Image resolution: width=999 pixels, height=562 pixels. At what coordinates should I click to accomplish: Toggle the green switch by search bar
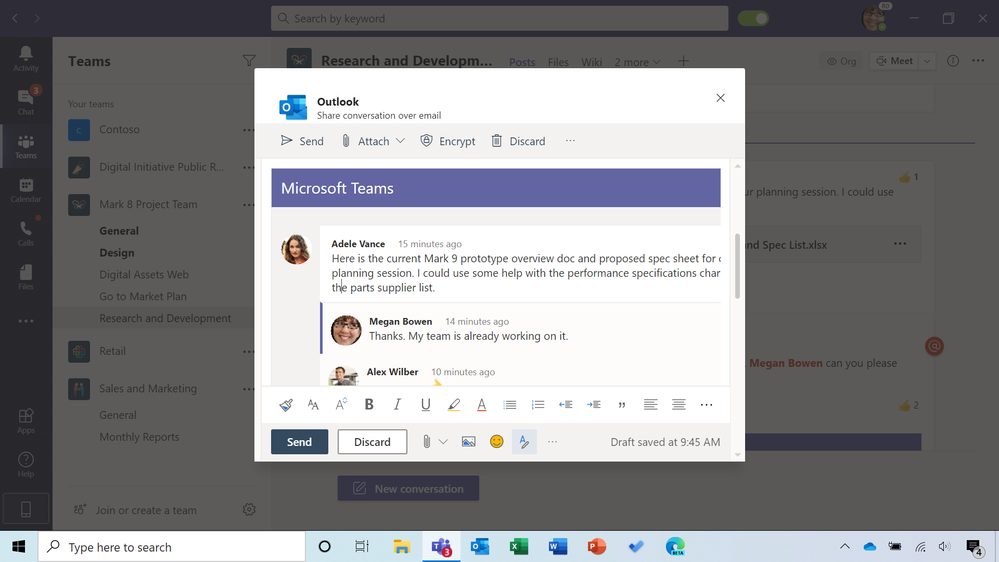[x=753, y=18]
